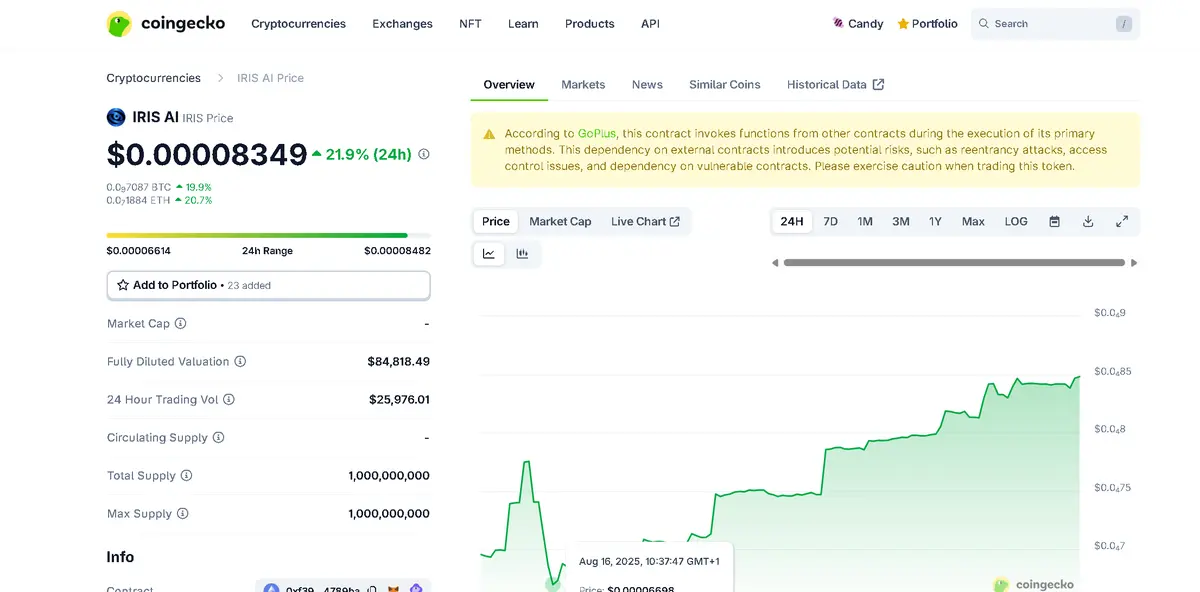Show Max Supply info icon
The image size is (1200, 592).
pyautogui.click(x=183, y=513)
